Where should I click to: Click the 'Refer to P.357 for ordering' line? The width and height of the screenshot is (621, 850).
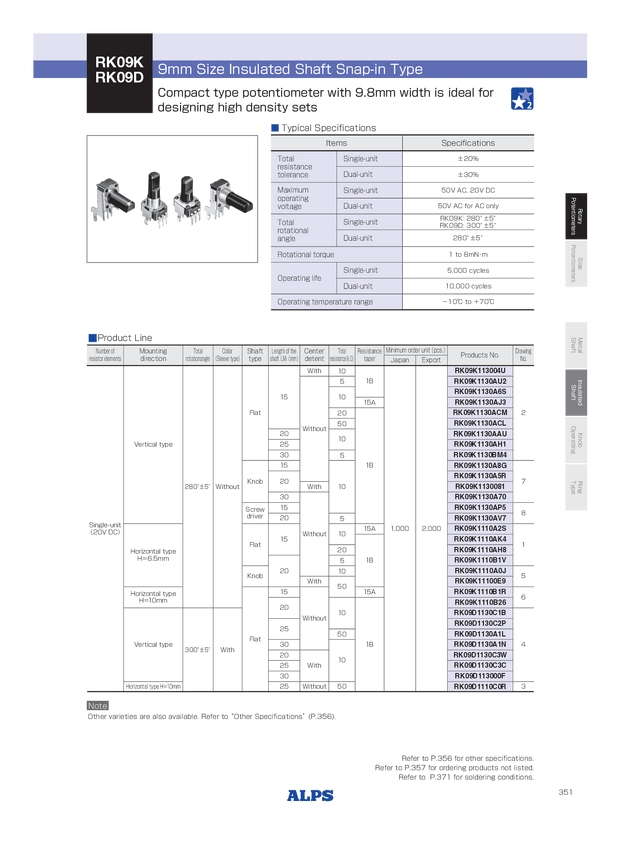click(454, 768)
